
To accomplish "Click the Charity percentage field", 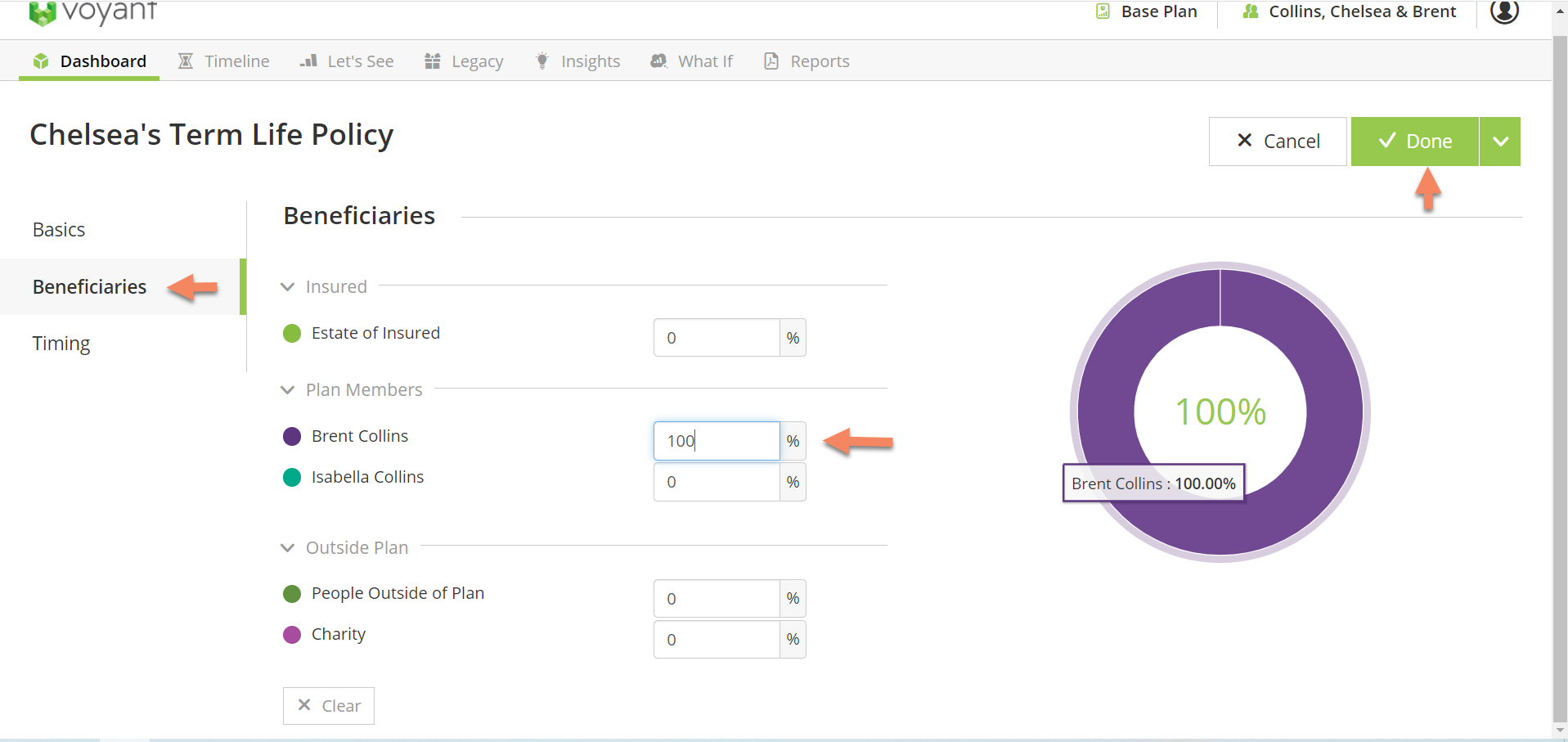I will (717, 640).
